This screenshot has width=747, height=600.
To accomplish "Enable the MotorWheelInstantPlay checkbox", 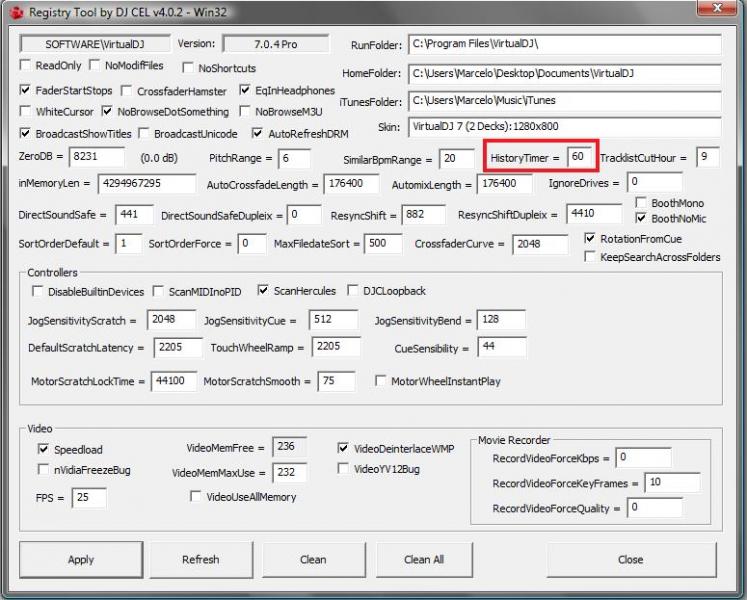I will [381, 381].
